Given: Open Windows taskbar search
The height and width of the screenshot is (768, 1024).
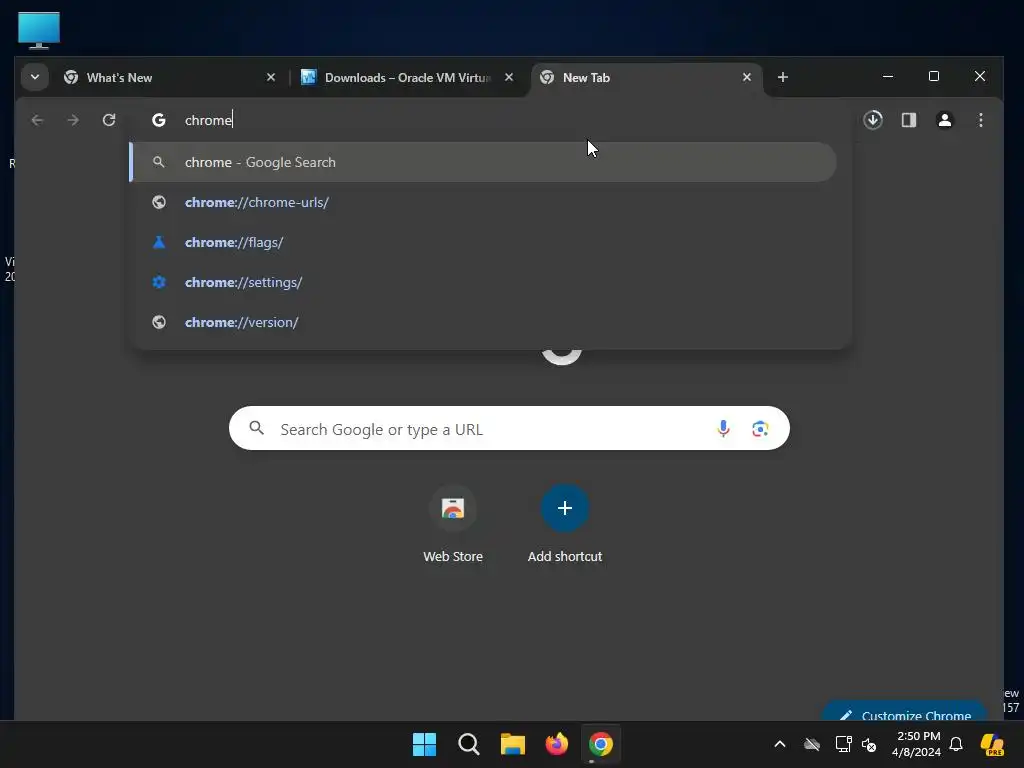Looking at the screenshot, I should 468,744.
